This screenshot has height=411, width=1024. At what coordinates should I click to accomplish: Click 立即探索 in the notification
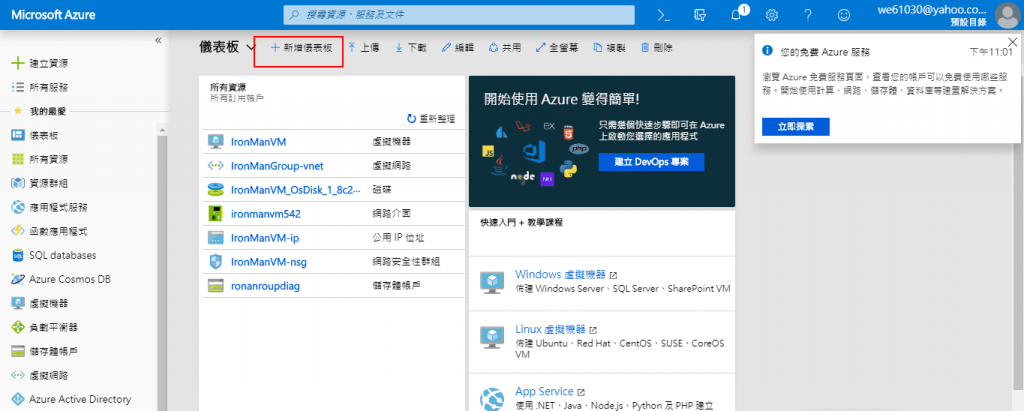click(x=795, y=127)
